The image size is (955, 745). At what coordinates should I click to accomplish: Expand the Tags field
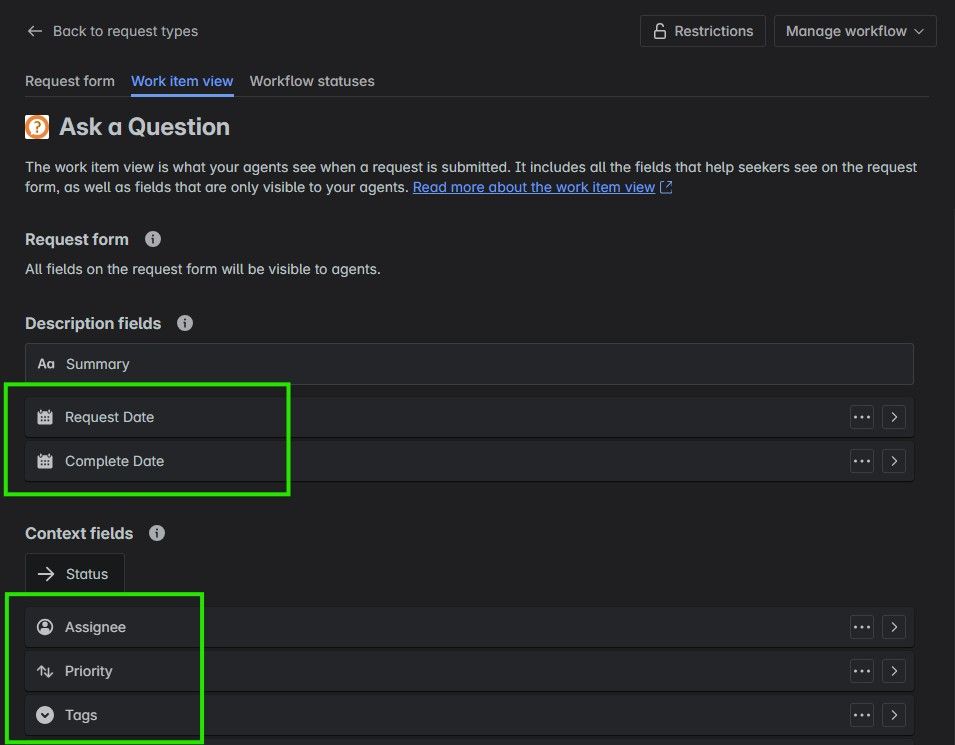point(893,715)
